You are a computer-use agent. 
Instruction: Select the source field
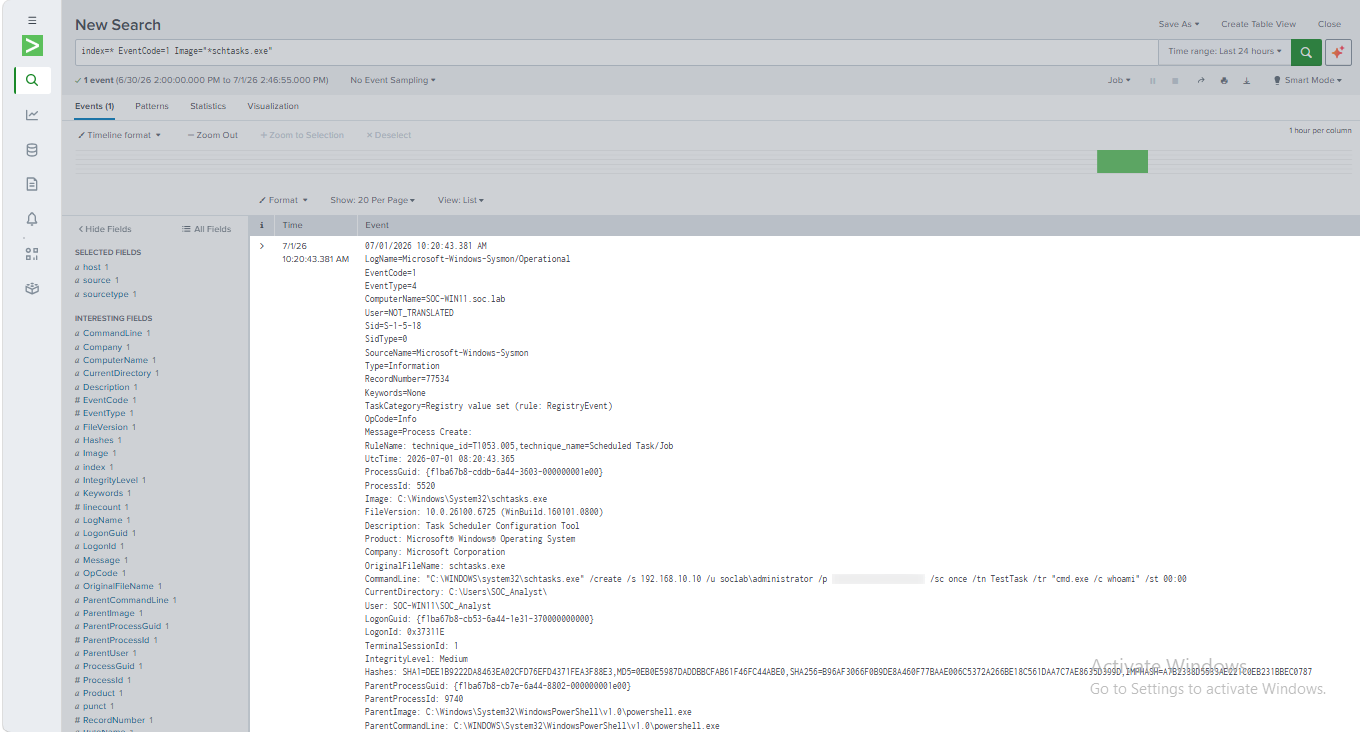(97, 281)
